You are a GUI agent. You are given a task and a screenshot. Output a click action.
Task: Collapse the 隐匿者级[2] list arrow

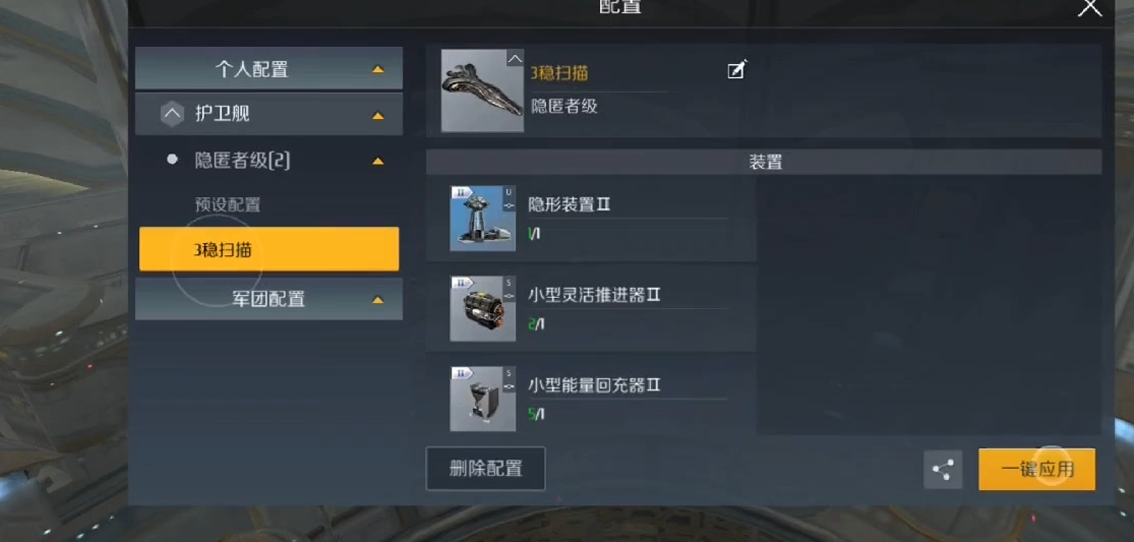pos(377,161)
